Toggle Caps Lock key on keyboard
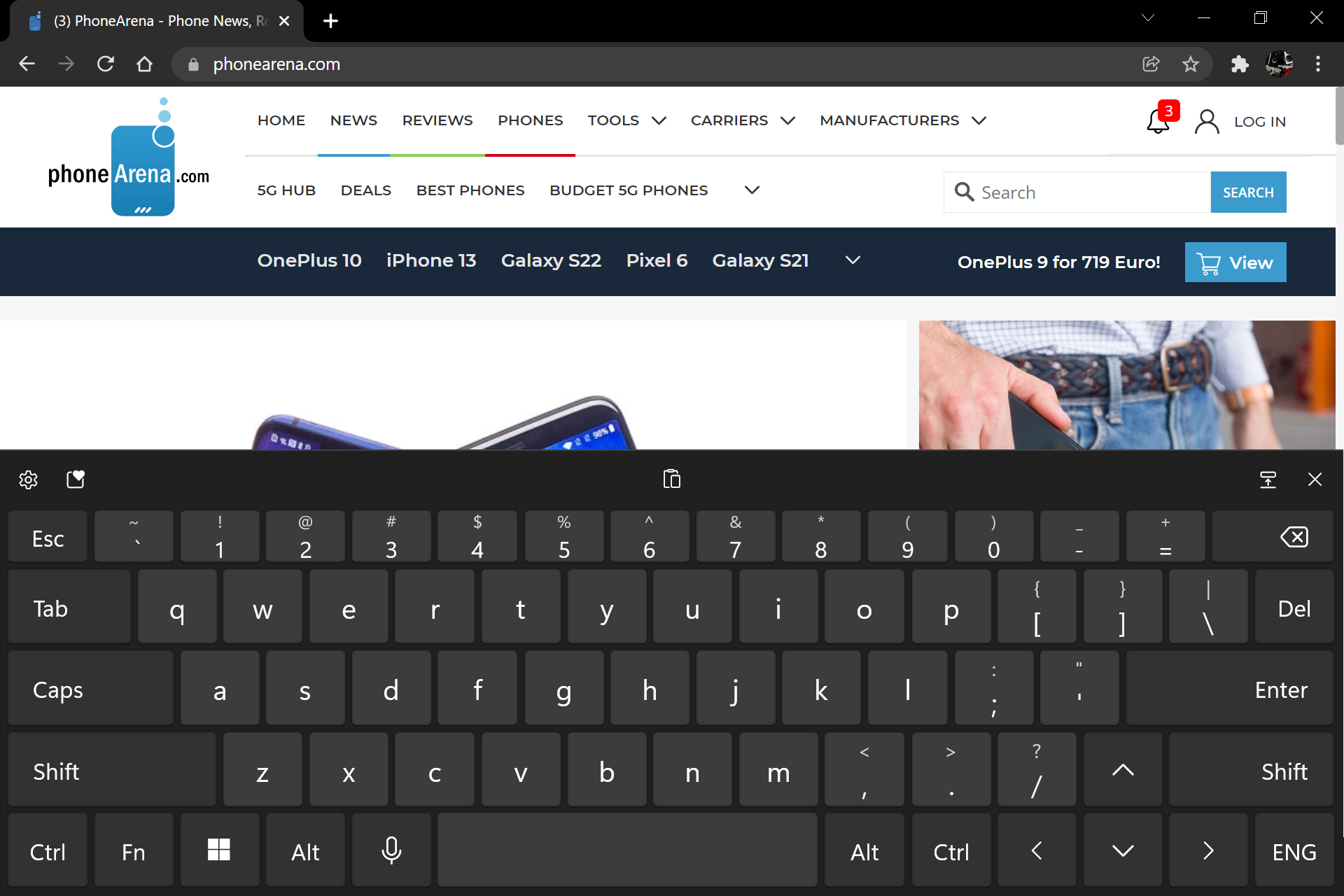The image size is (1344, 896). tap(56, 689)
